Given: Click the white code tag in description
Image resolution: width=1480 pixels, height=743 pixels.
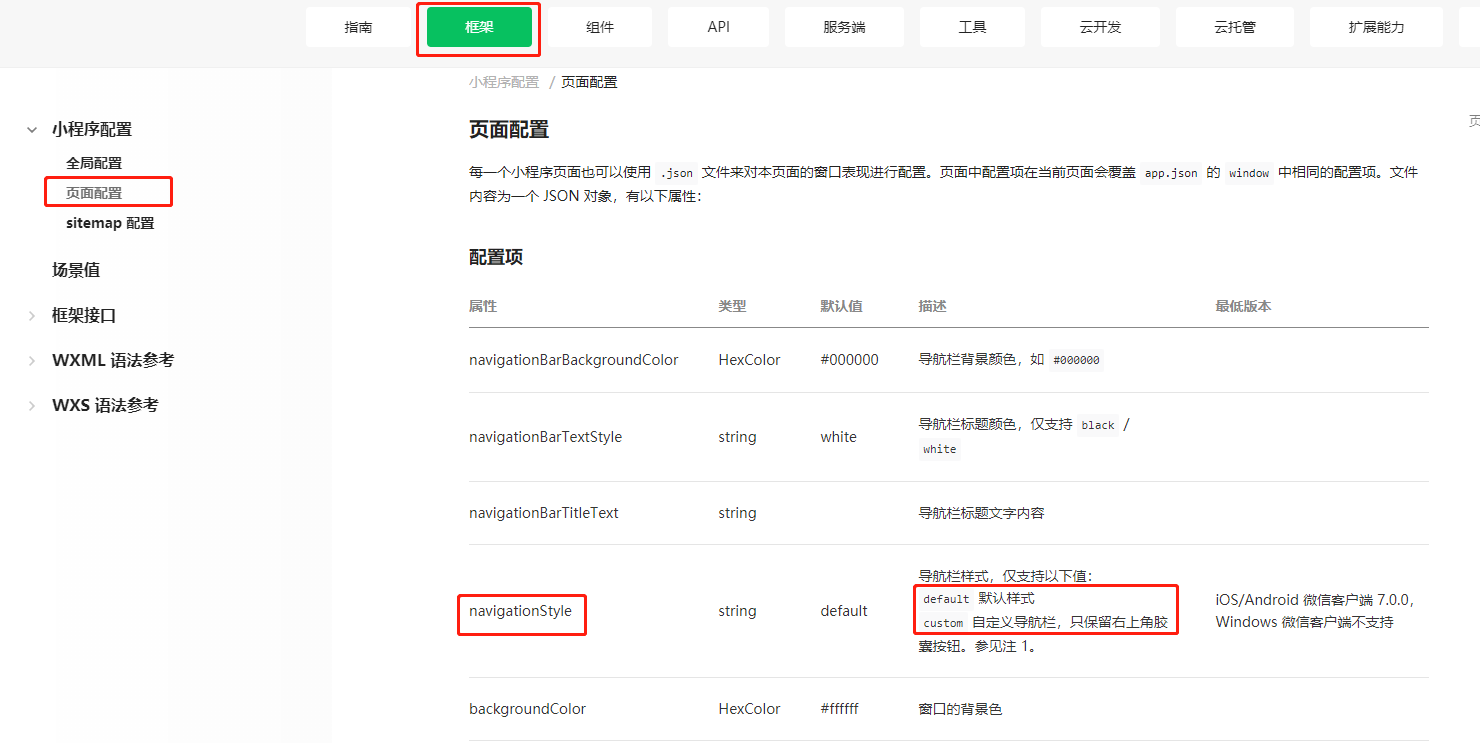Looking at the screenshot, I should (940, 450).
